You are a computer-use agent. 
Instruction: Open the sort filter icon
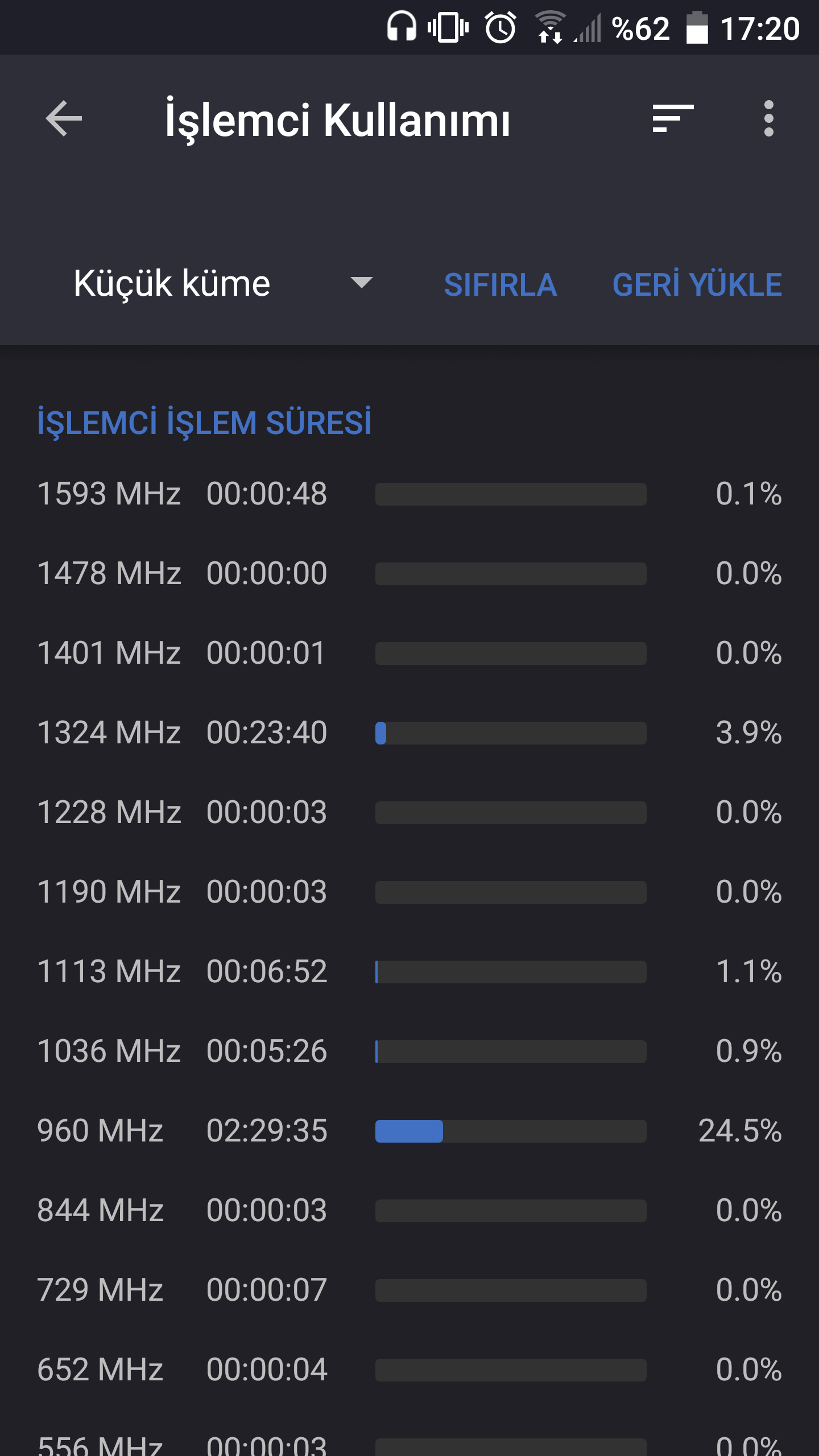(673, 118)
